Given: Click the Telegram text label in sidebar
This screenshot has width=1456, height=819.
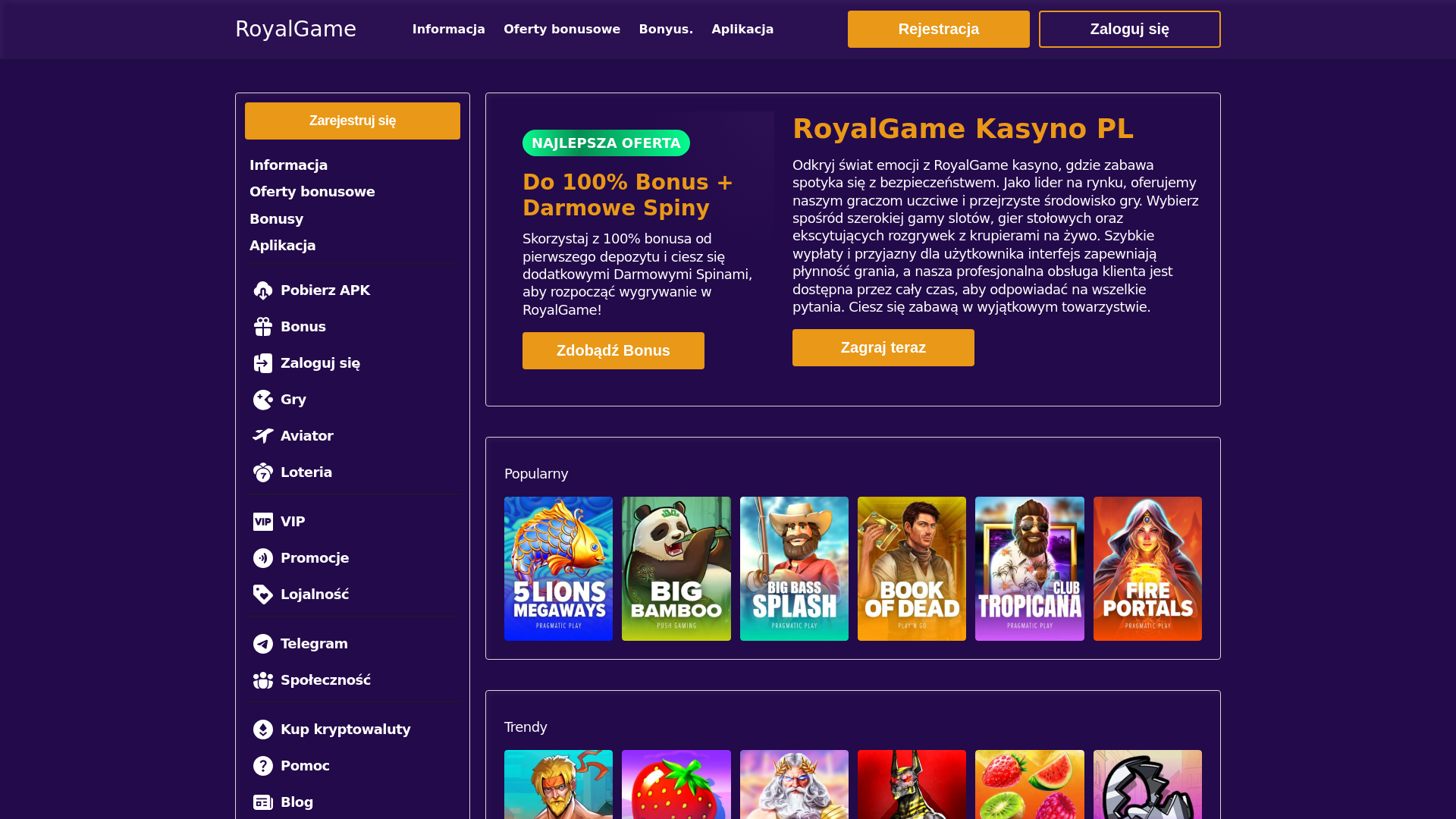Looking at the screenshot, I should coord(314,644).
